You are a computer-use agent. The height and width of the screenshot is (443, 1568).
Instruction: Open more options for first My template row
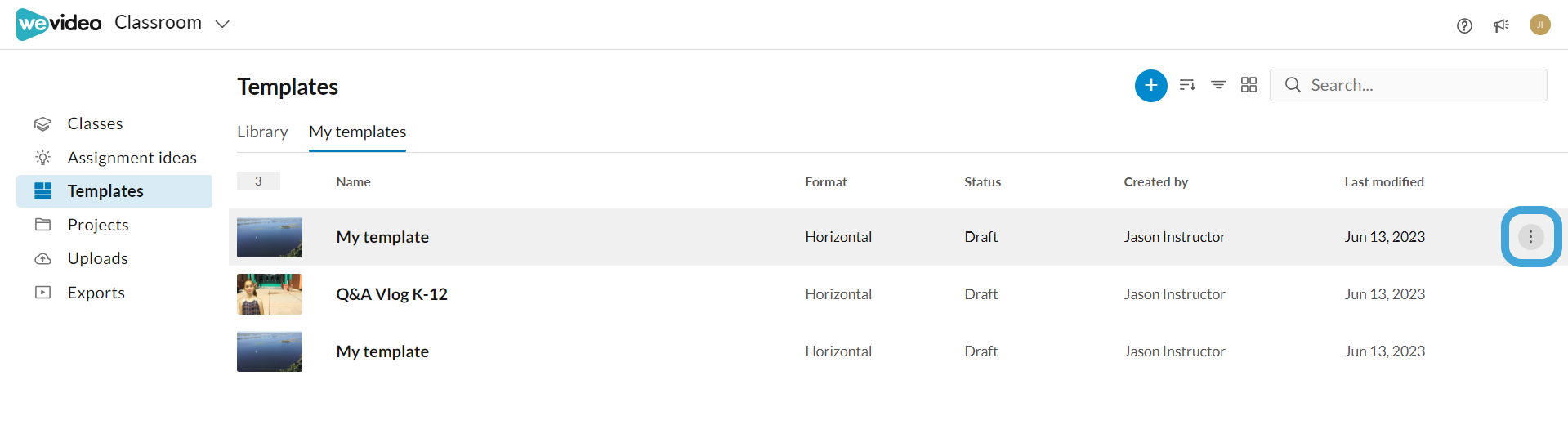1530,237
